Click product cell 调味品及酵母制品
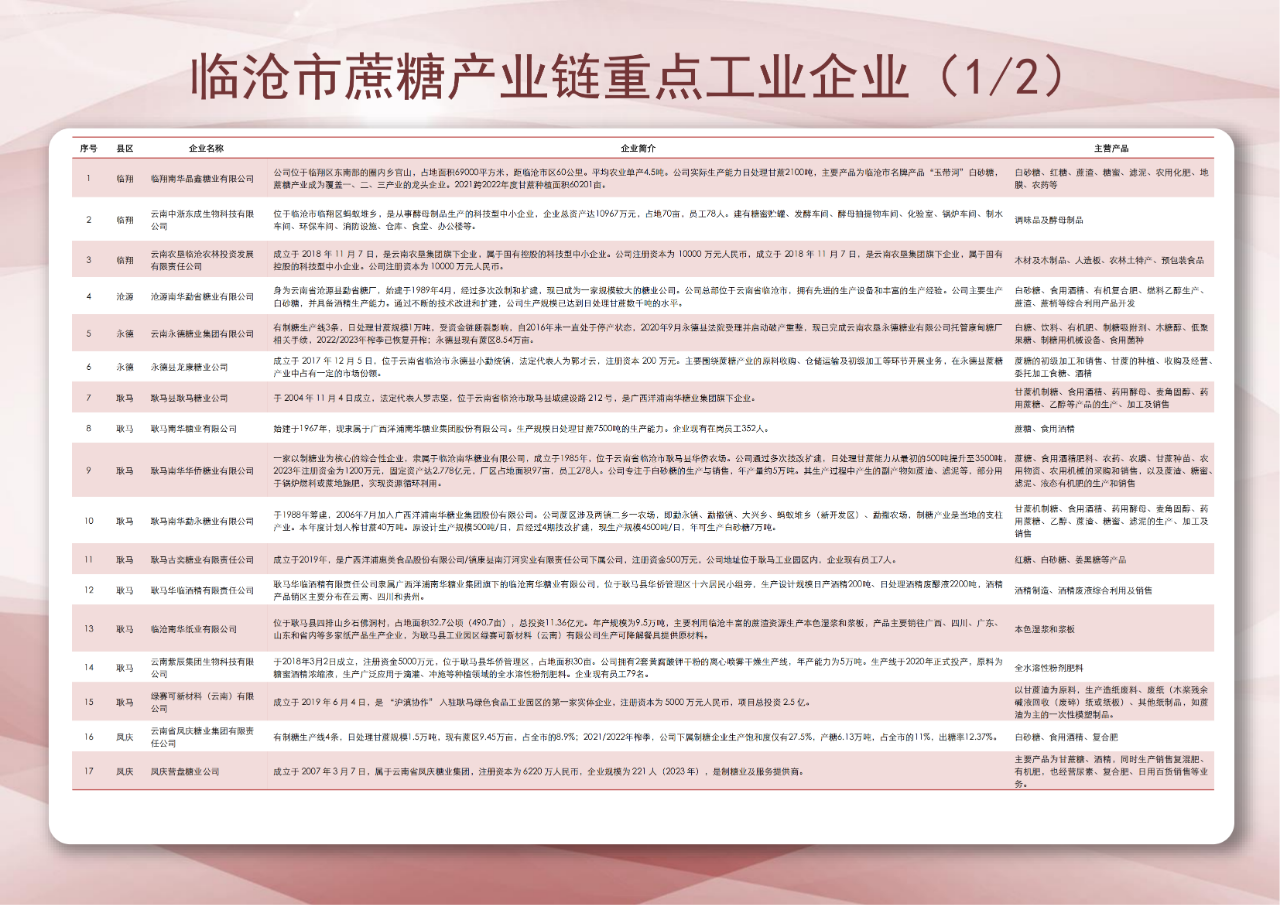1280x905 pixels. pyautogui.click(x=1049, y=220)
